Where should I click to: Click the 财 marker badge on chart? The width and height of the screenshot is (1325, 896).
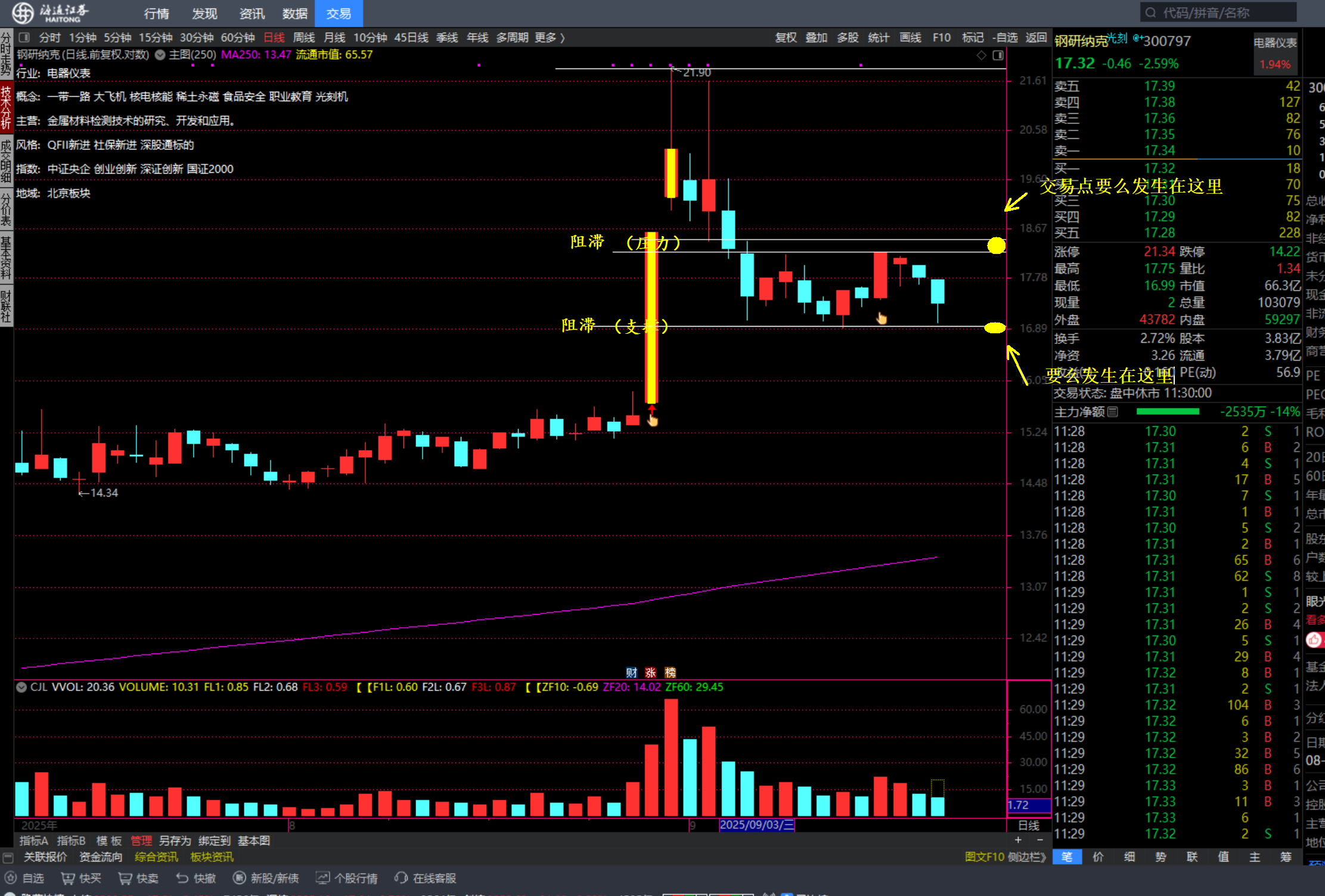click(632, 672)
